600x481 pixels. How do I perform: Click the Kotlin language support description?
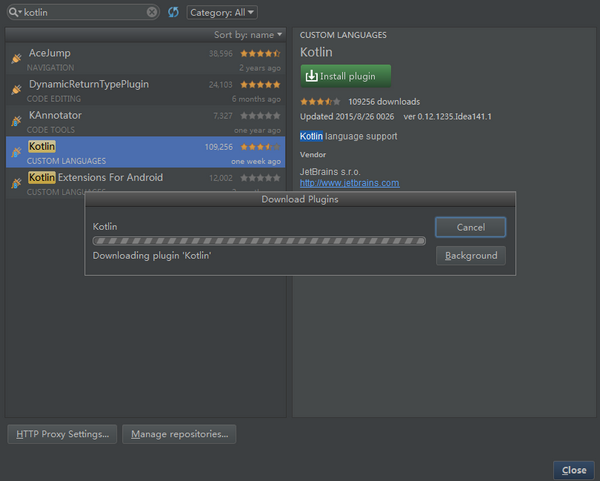[x=349, y=136]
